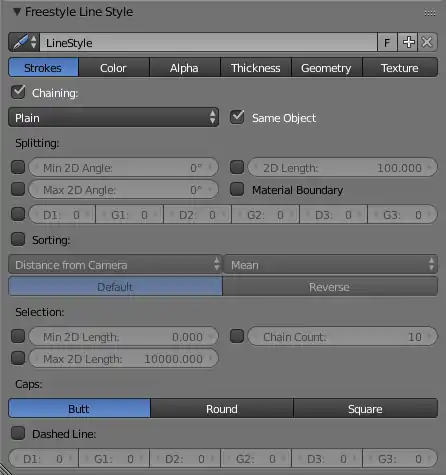Unlink LineStyle with the X icon

click(x=427, y=42)
